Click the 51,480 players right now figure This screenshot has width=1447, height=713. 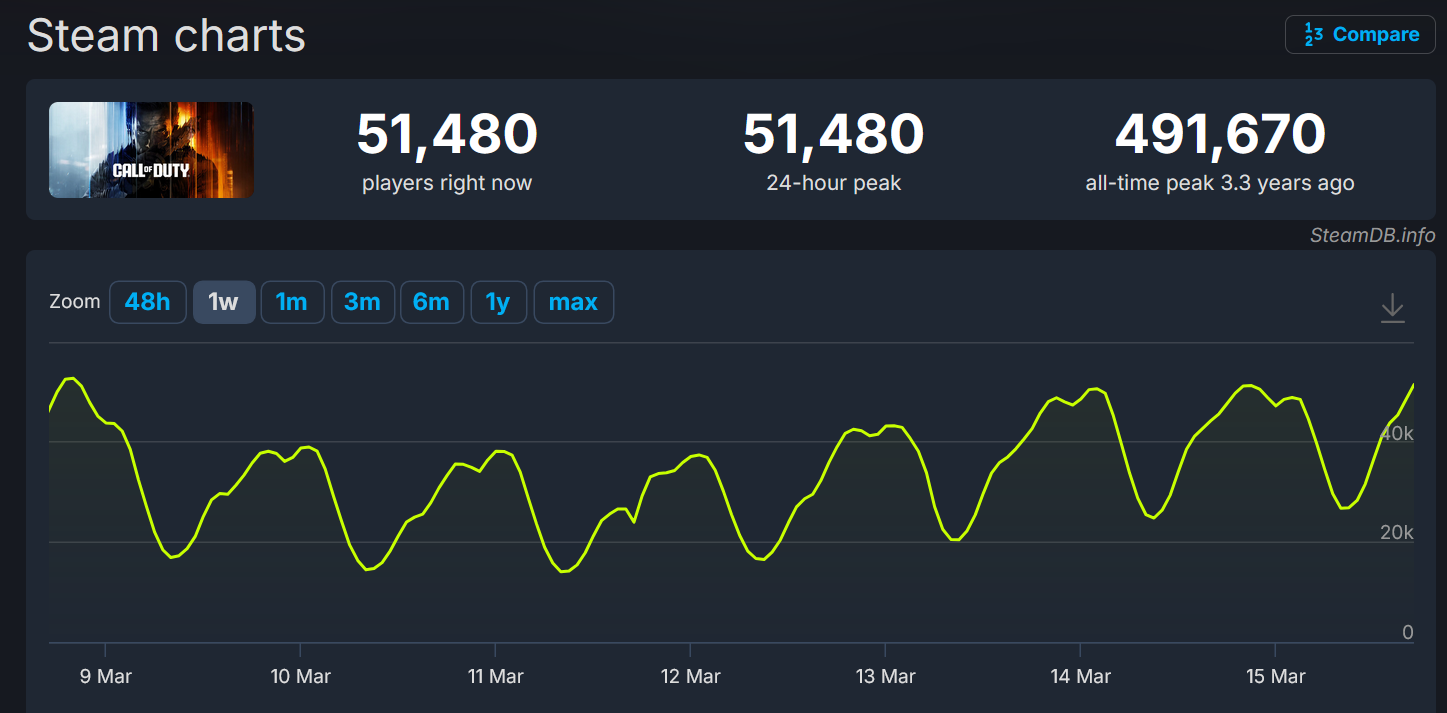[447, 134]
